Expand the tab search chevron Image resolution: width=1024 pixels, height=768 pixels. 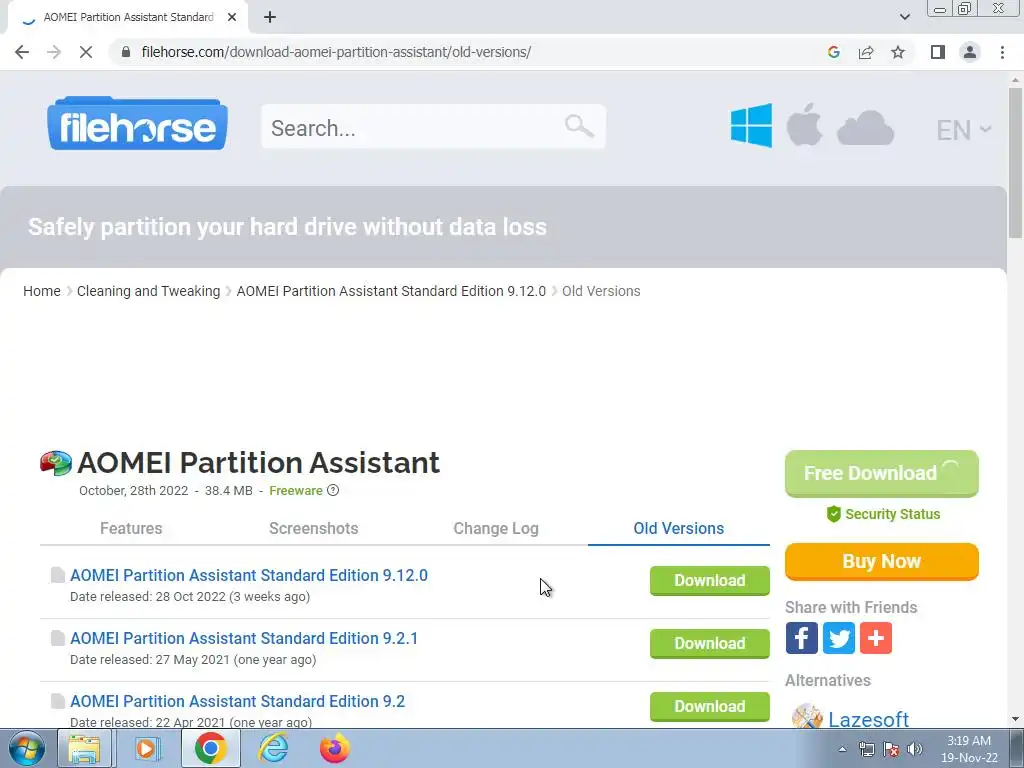[x=904, y=17]
